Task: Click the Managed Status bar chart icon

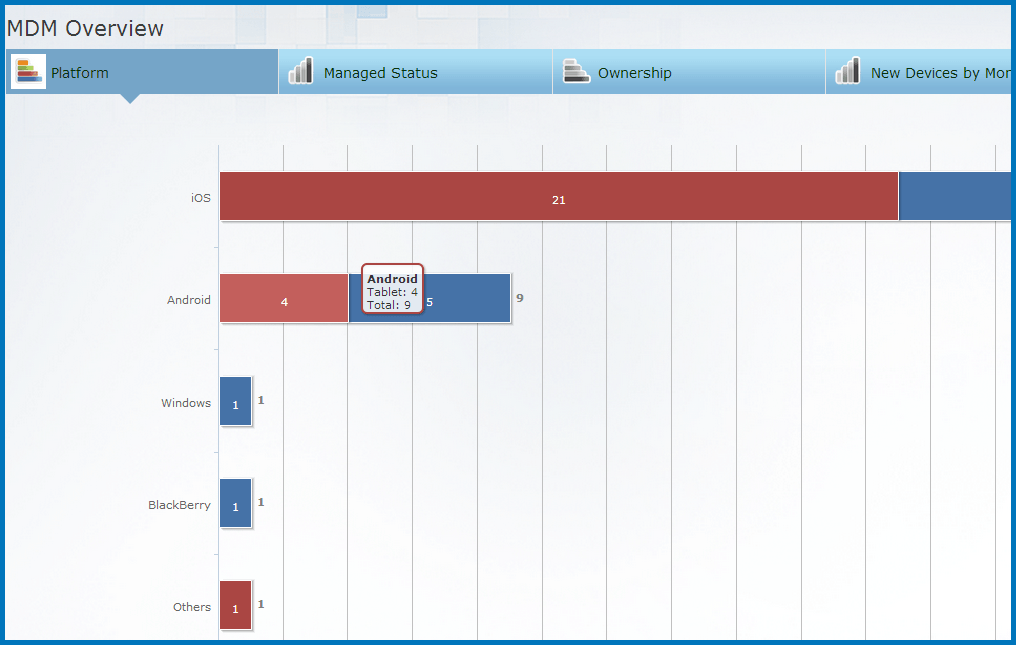Action: click(301, 71)
